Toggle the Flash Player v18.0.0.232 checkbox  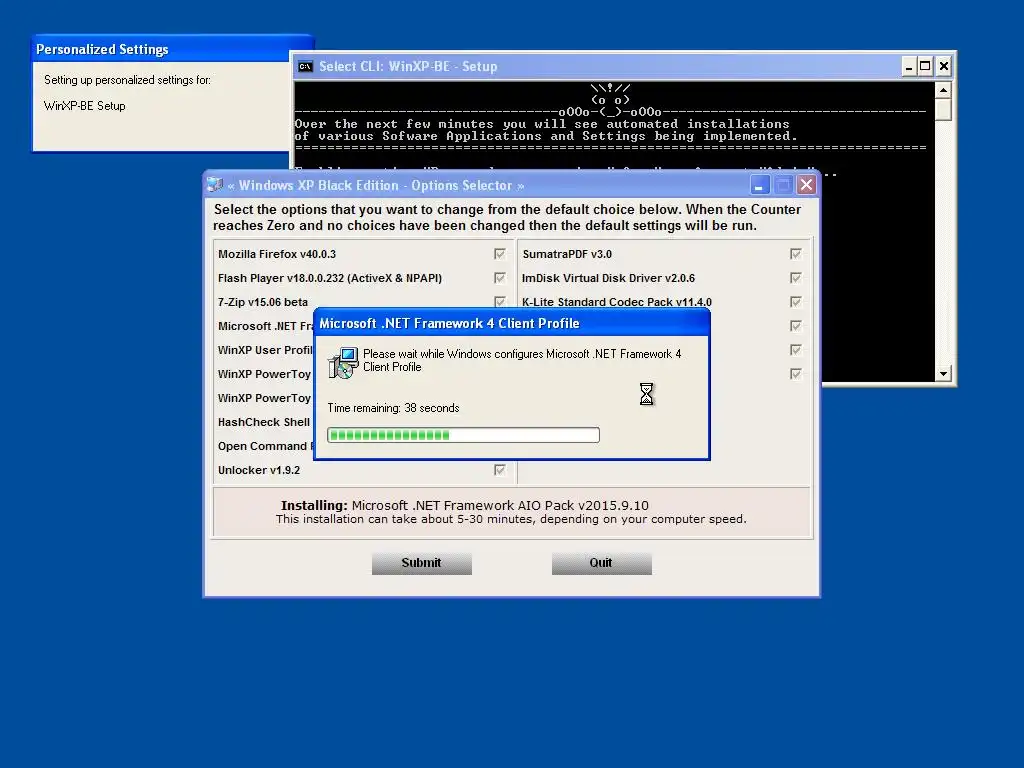[x=500, y=278]
